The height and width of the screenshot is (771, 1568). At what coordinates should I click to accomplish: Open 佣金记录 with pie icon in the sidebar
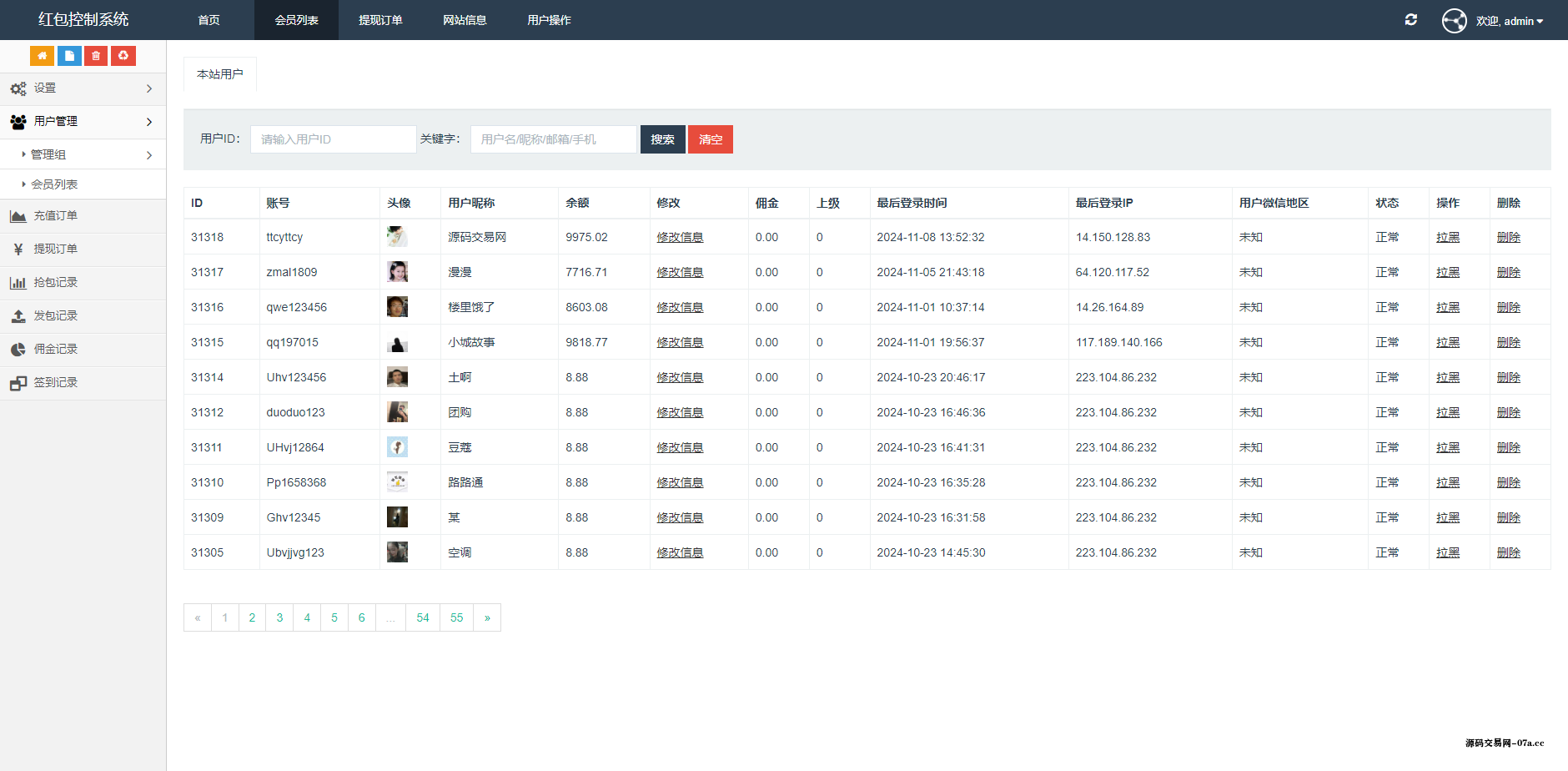coord(83,350)
